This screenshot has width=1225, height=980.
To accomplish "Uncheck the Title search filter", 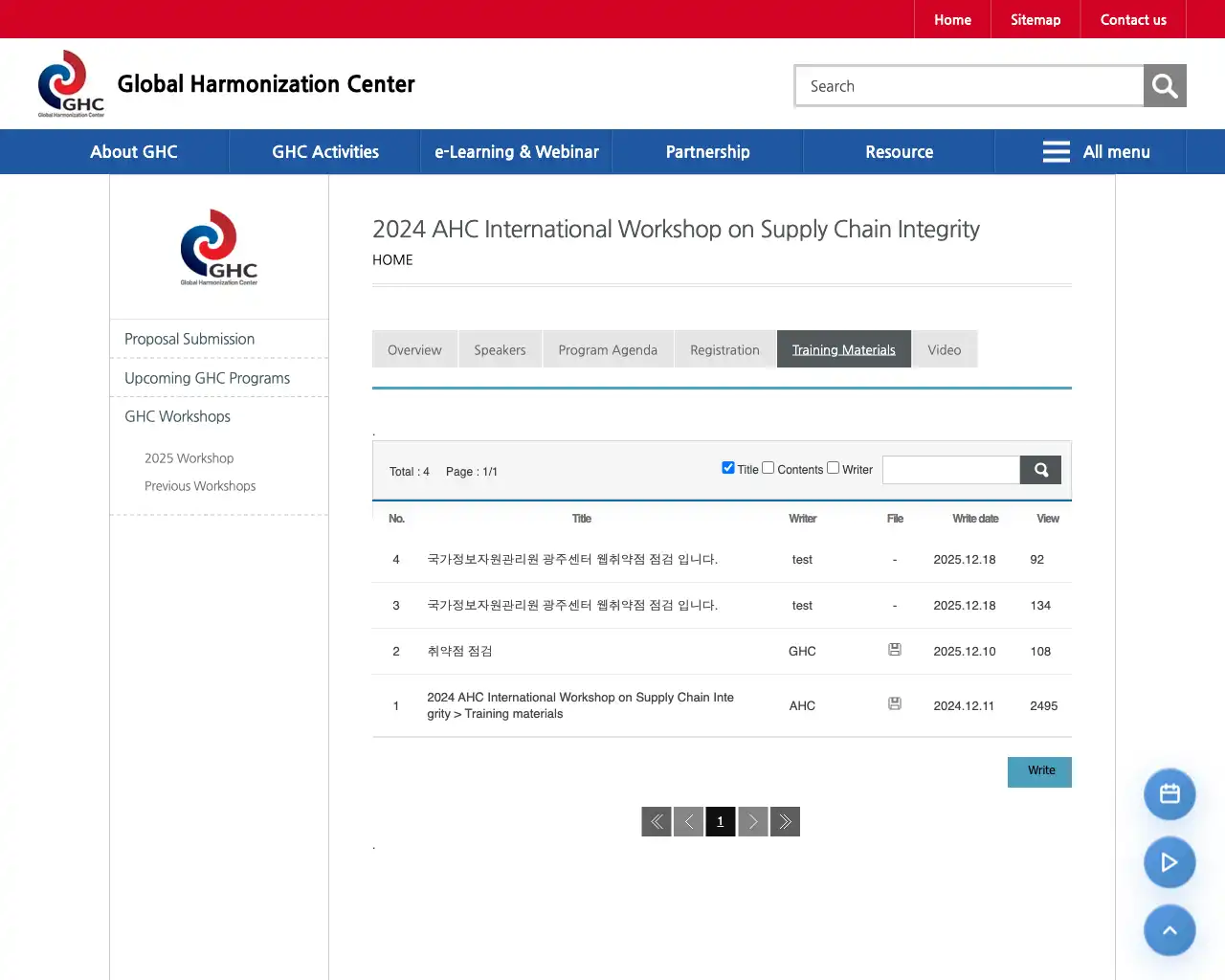I will pos(728,467).
